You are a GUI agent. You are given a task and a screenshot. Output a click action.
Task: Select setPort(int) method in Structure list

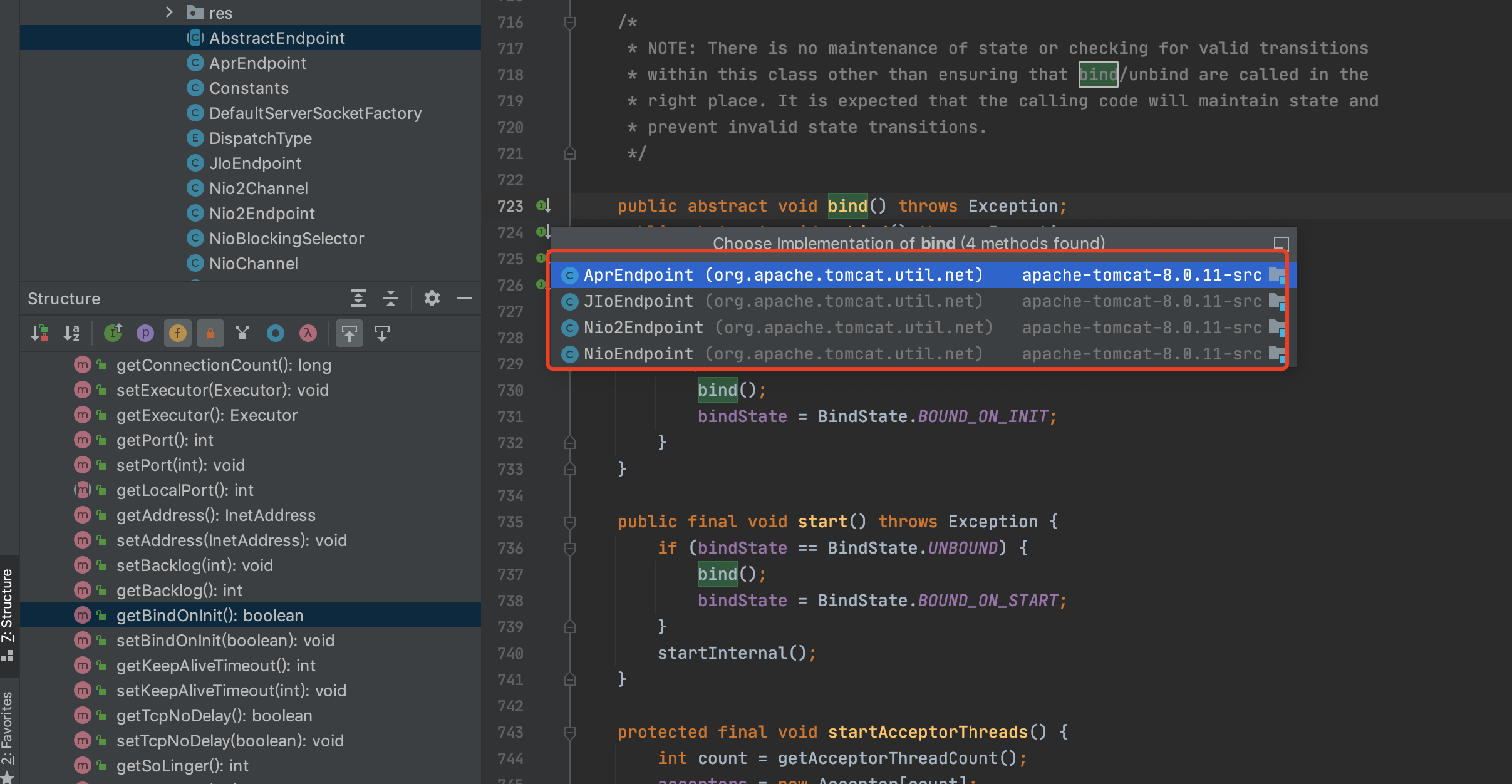[x=180, y=465]
